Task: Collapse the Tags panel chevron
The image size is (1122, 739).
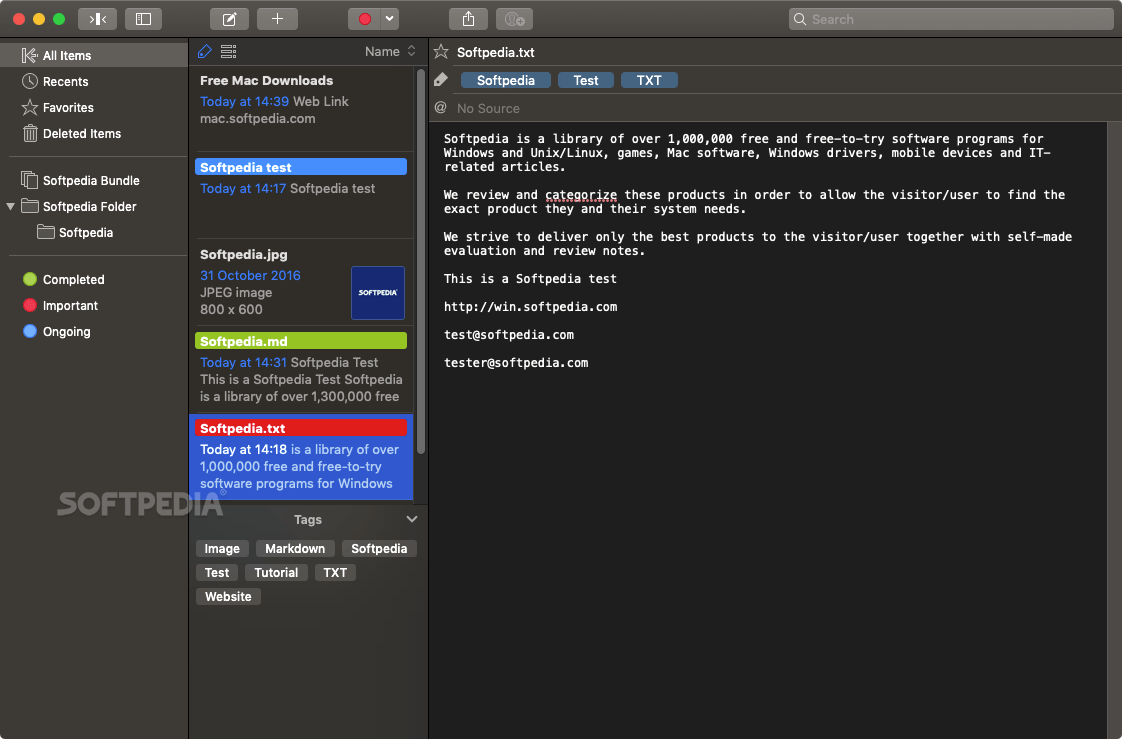Action: 411,519
